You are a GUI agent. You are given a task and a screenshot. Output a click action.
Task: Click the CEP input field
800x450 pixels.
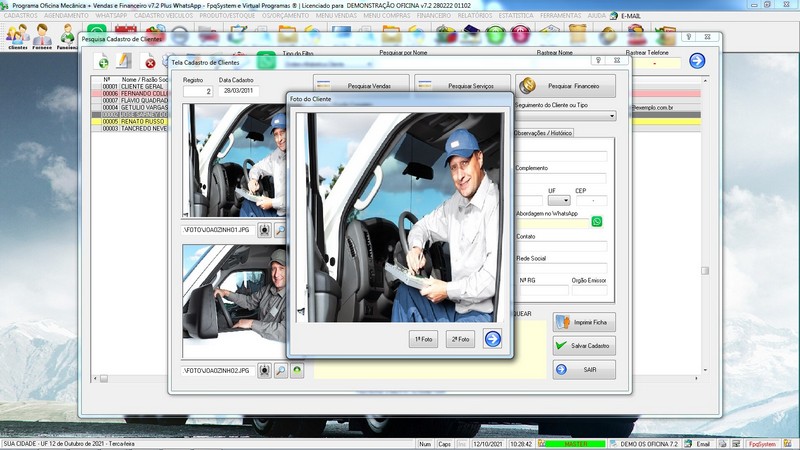[x=591, y=201]
